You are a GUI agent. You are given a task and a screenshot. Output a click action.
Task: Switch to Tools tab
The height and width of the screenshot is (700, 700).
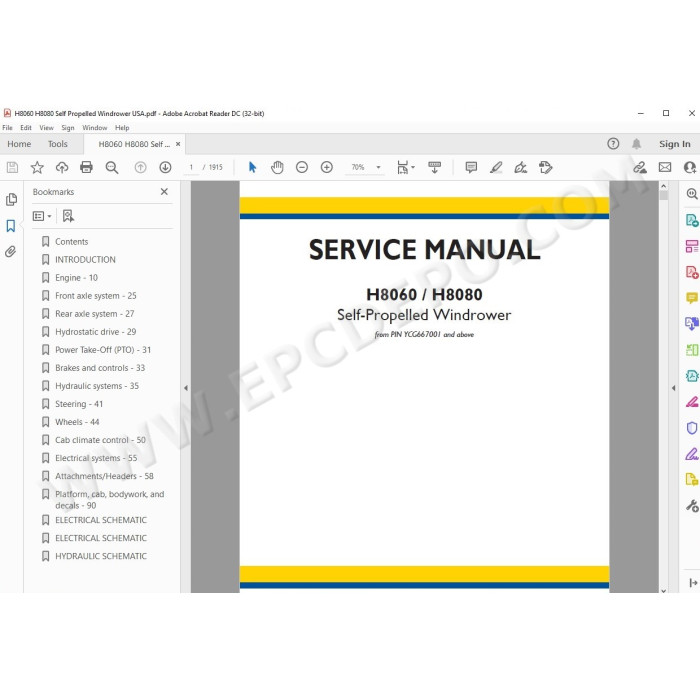[x=58, y=144]
